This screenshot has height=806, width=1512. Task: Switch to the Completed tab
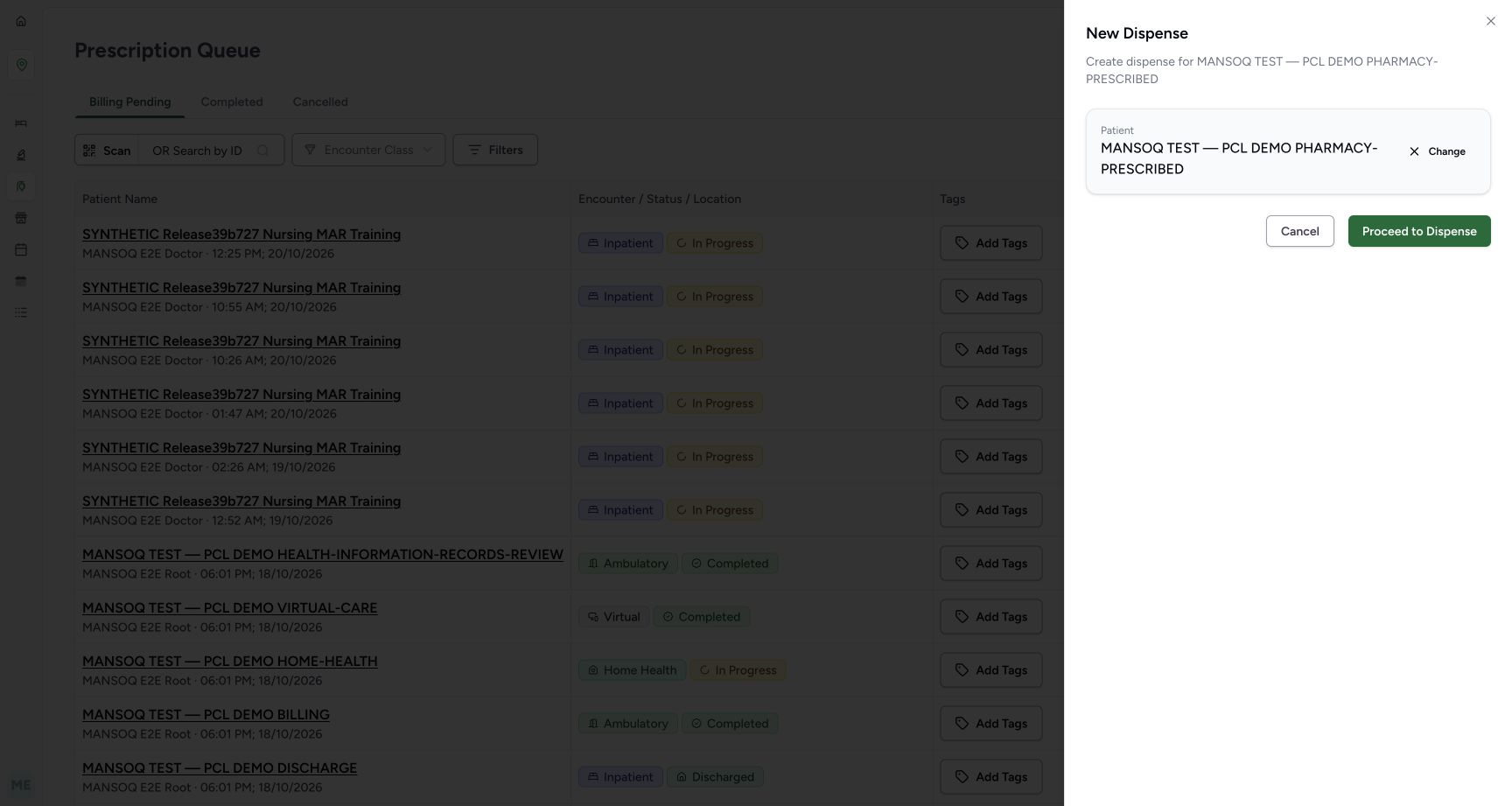(232, 102)
